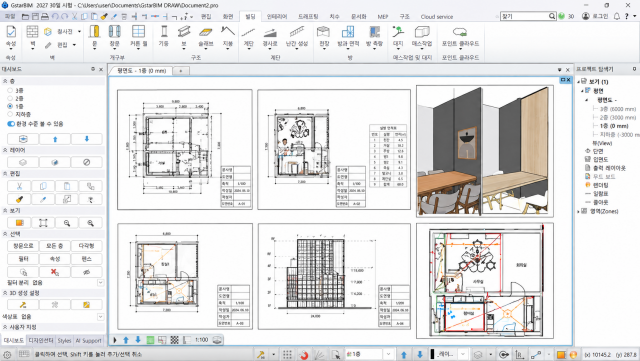
Task: Switch to the AI Support panel tab
Action: 89,340
